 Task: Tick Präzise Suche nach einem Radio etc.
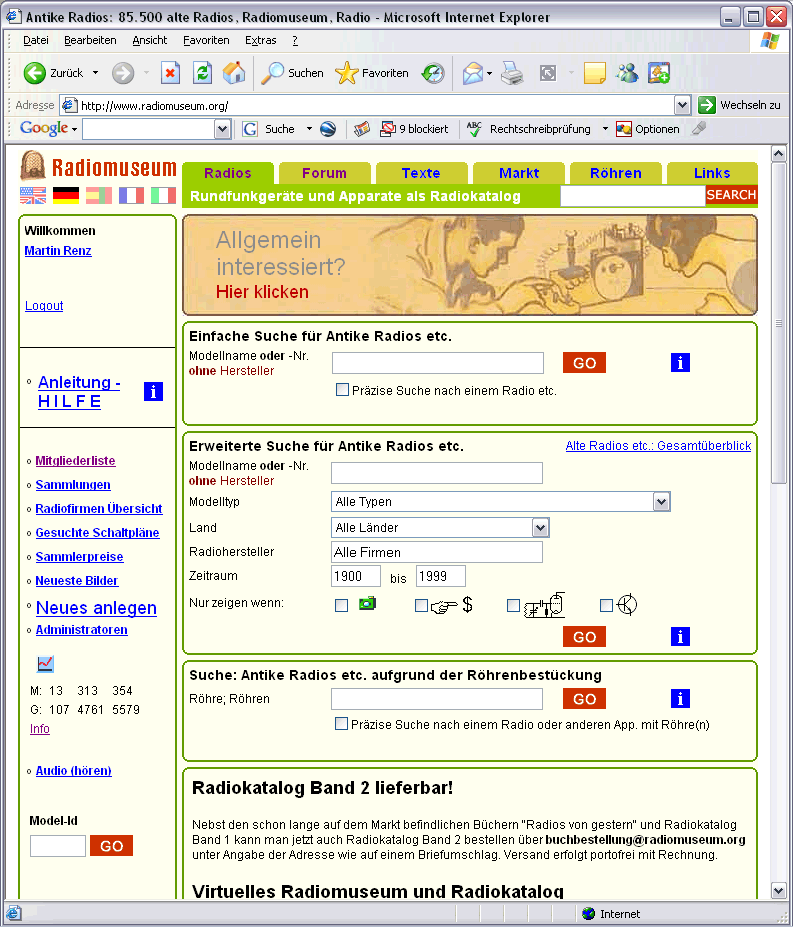(342, 390)
